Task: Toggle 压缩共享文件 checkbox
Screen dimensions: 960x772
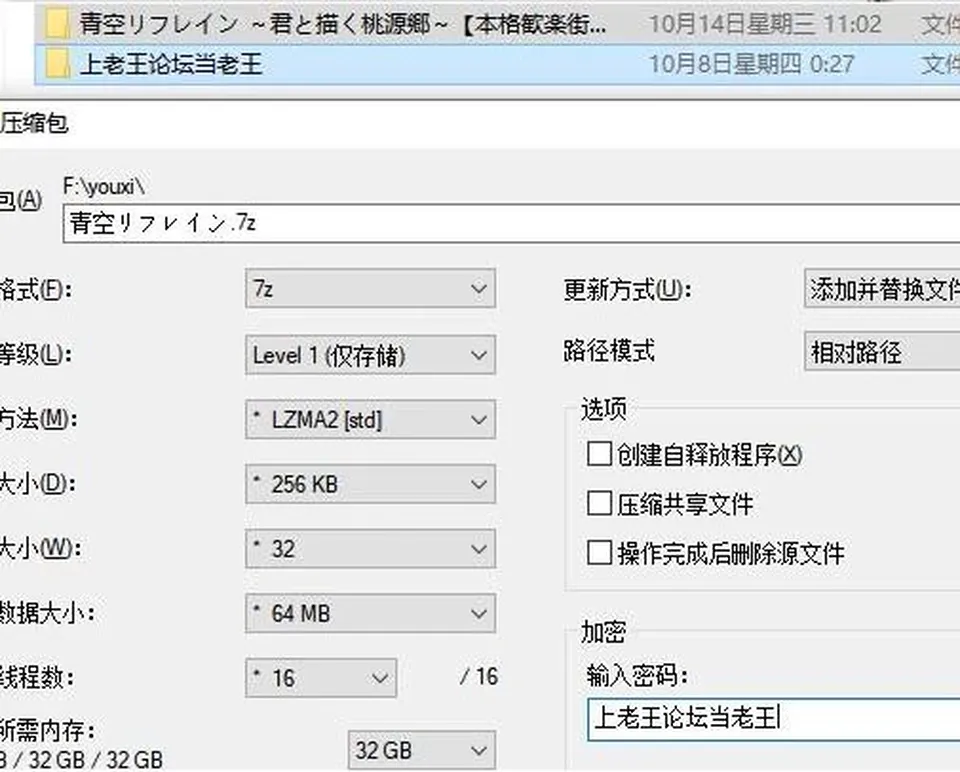Action: coord(599,504)
